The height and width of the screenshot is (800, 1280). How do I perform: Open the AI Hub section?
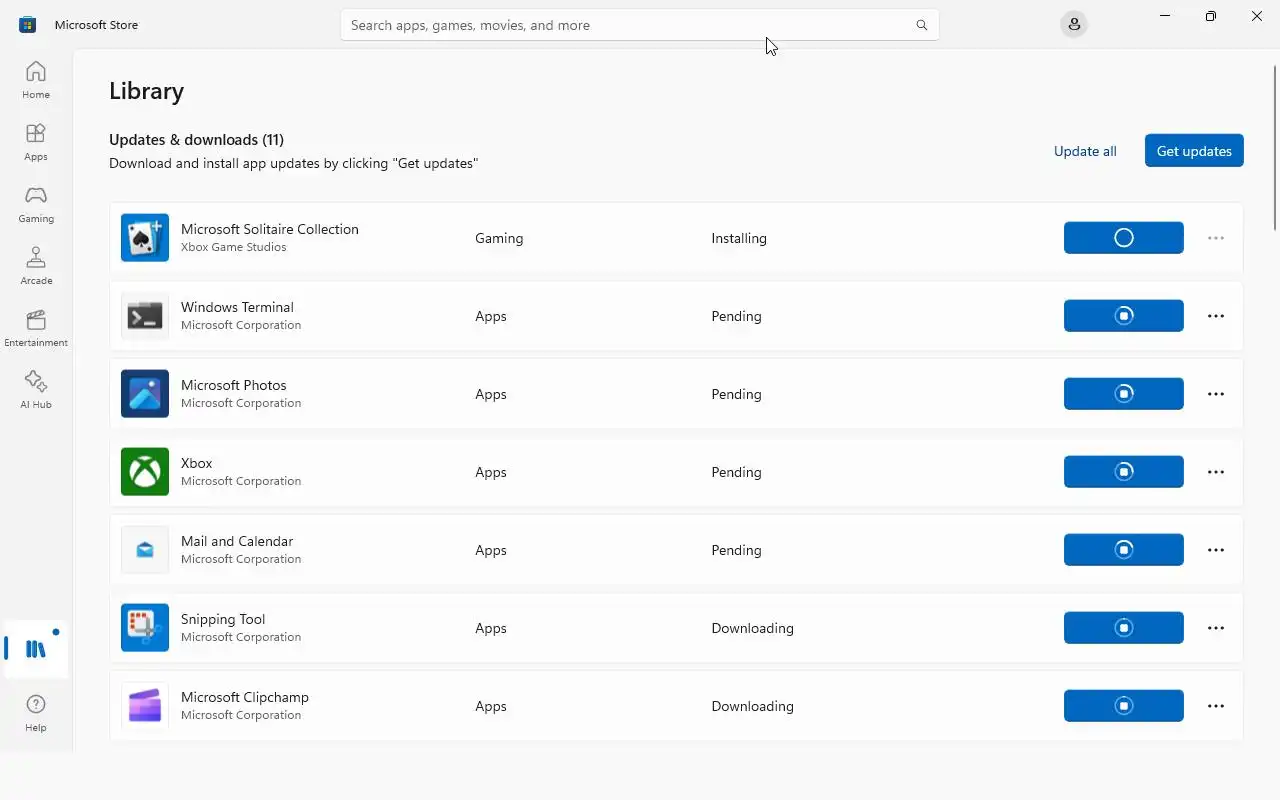[36, 390]
